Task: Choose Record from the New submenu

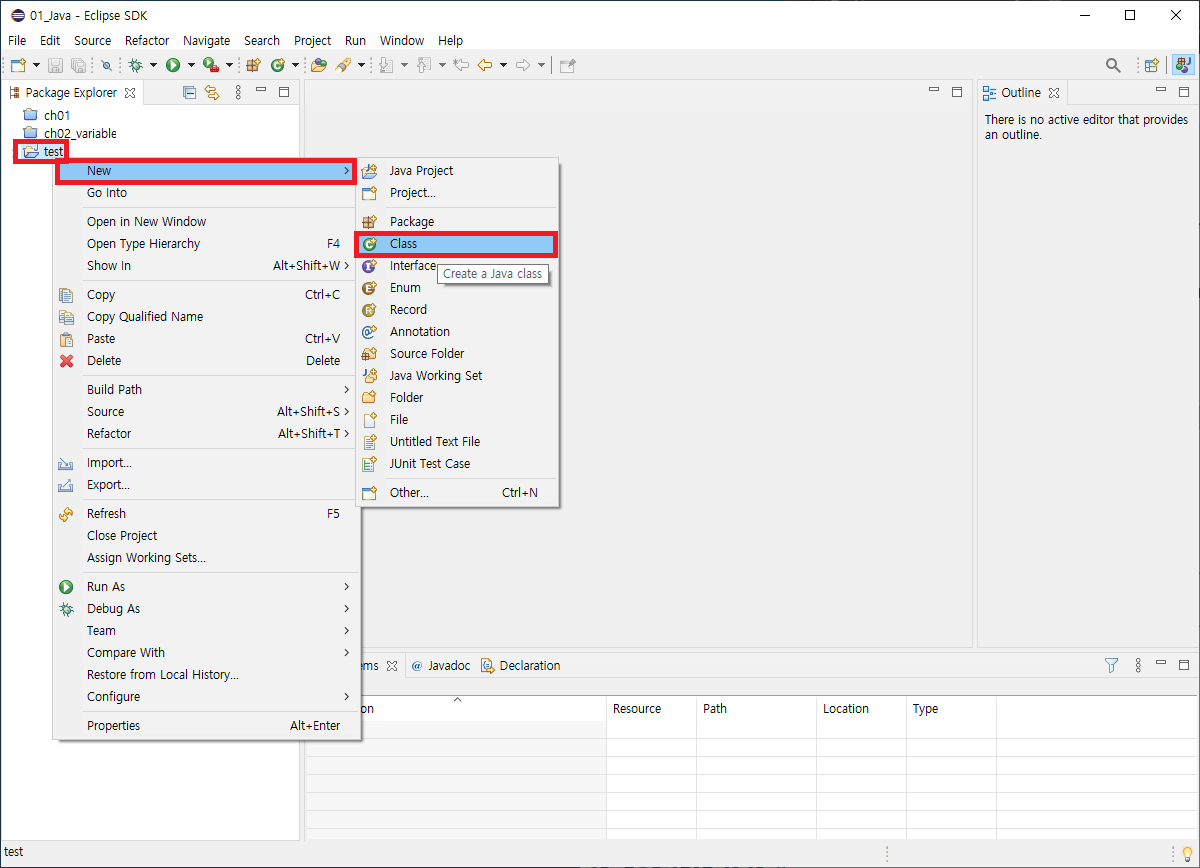Action: click(x=457, y=310)
